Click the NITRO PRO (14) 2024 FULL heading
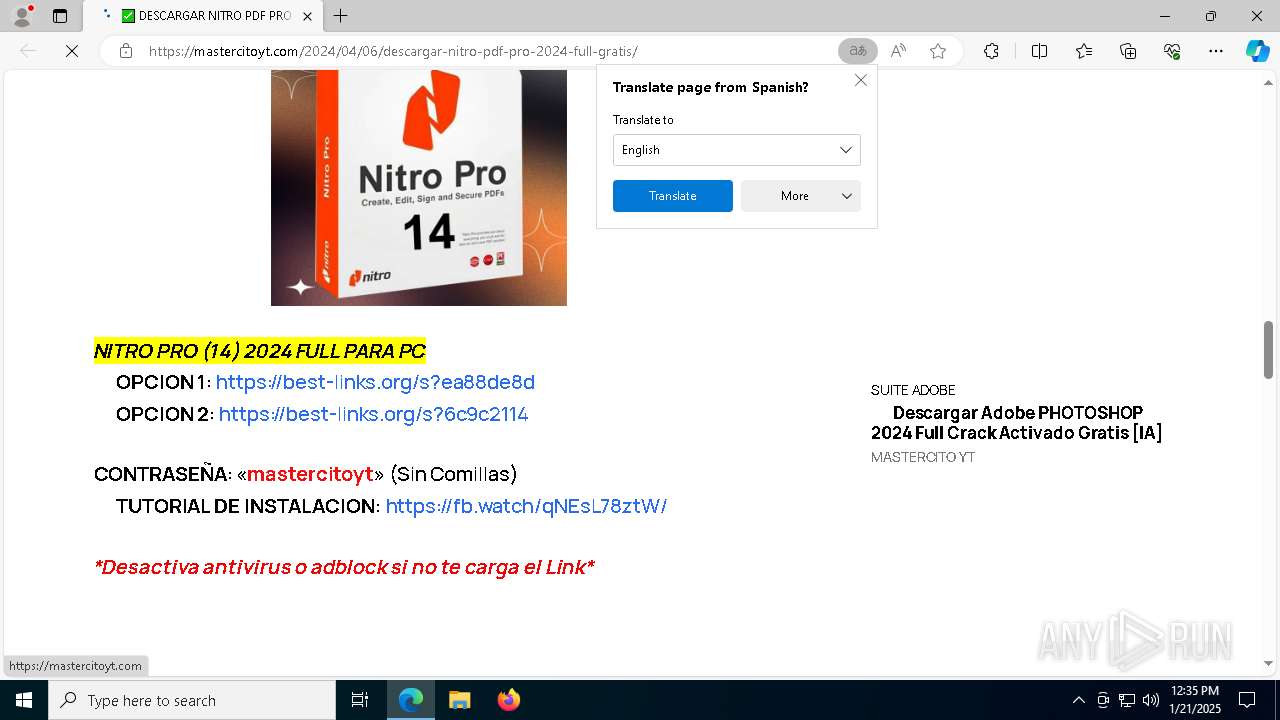Image resolution: width=1280 pixels, height=720 pixels. coord(260,351)
